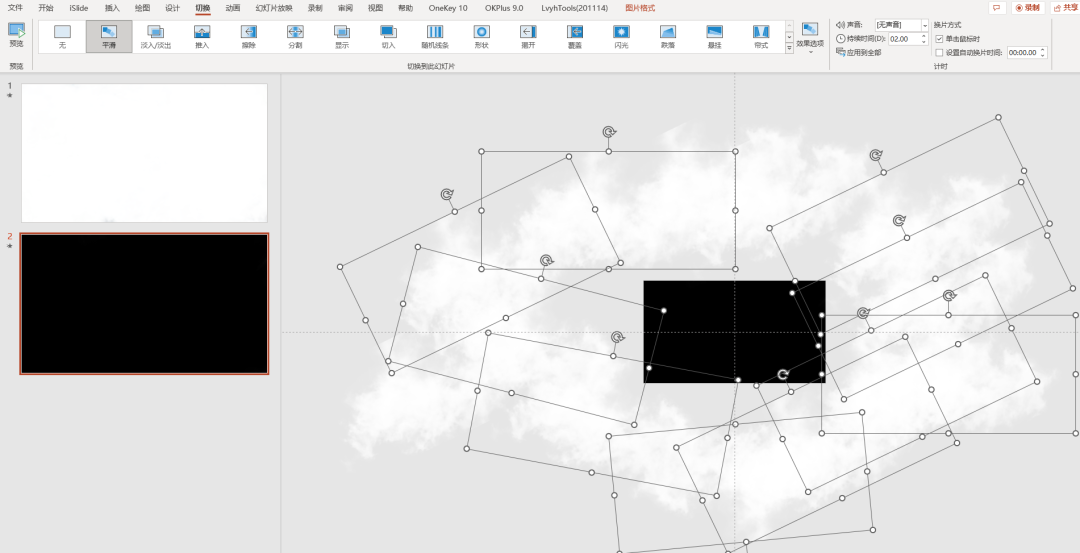Viewport: 1080px width, 553px height.
Task: Apply the 随机线条 random bars transition
Action: (x=435, y=36)
